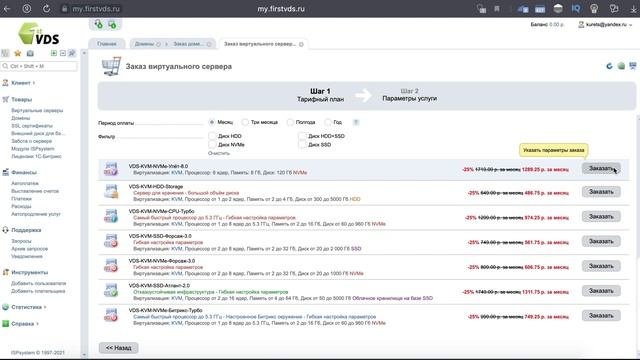The height and width of the screenshot is (360, 640).
Task: Open SSL сертификаты in sidebar
Action: point(32,126)
